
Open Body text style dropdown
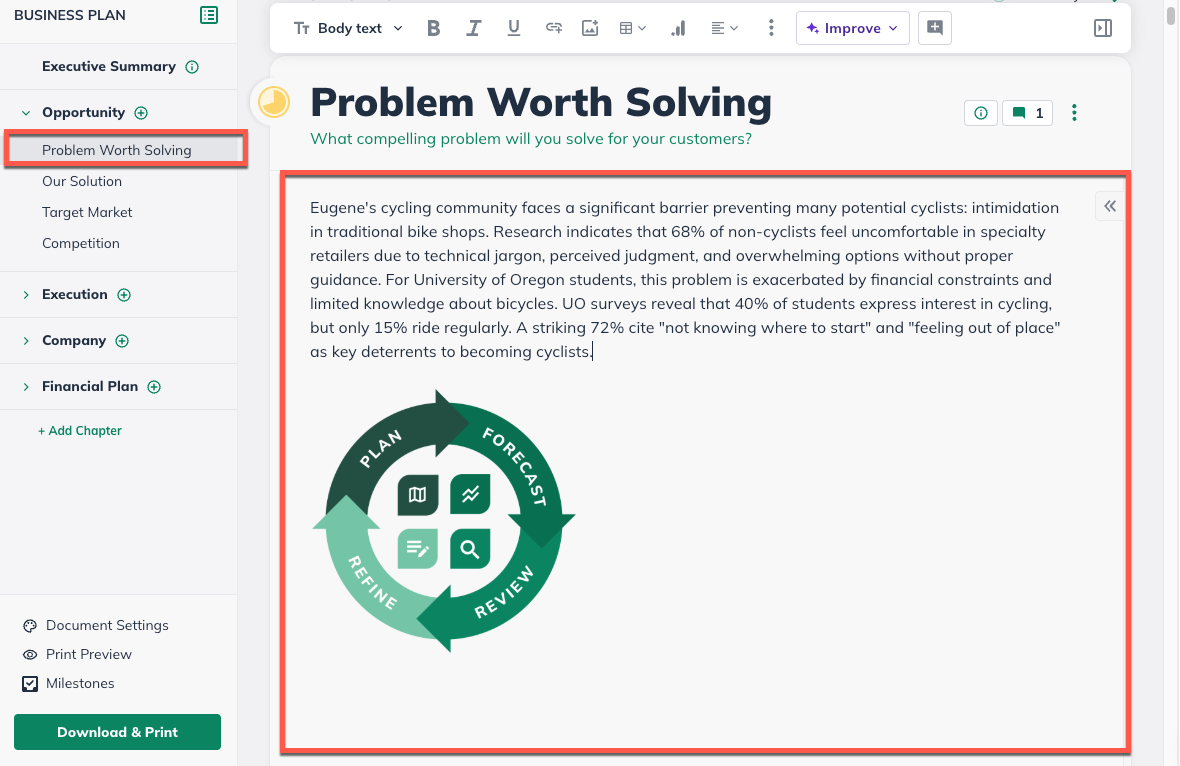click(348, 28)
